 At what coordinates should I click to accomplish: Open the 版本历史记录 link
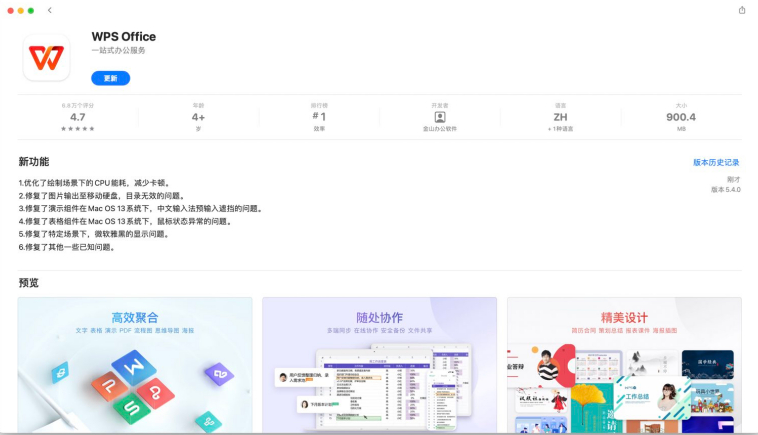click(x=716, y=162)
